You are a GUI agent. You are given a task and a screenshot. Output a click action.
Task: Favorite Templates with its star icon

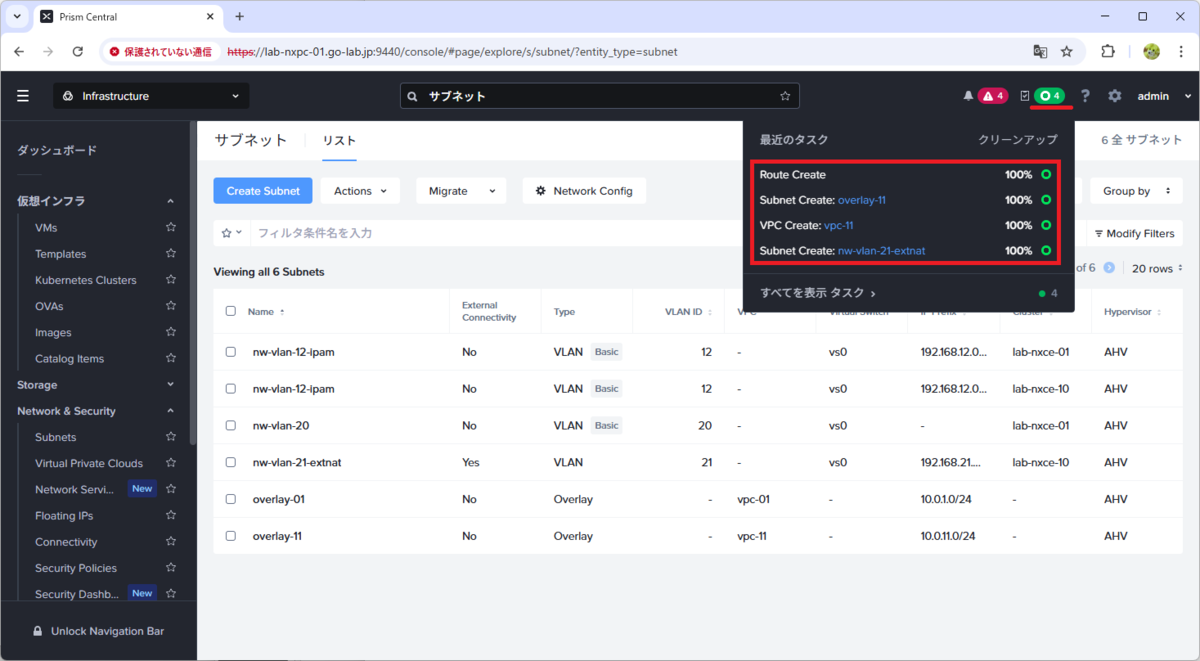click(x=171, y=254)
